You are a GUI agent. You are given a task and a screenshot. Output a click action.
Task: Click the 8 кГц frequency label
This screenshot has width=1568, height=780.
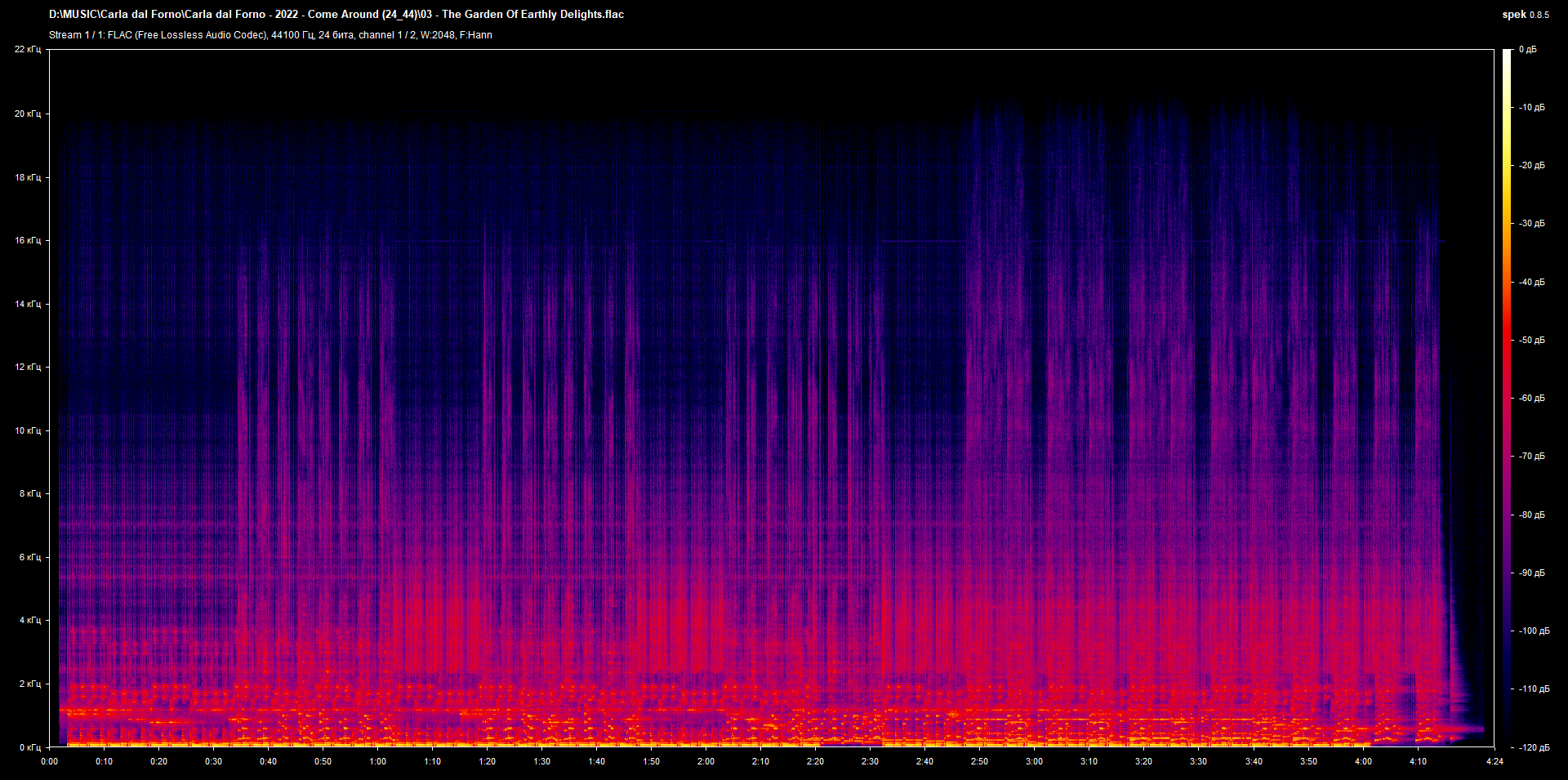30,493
